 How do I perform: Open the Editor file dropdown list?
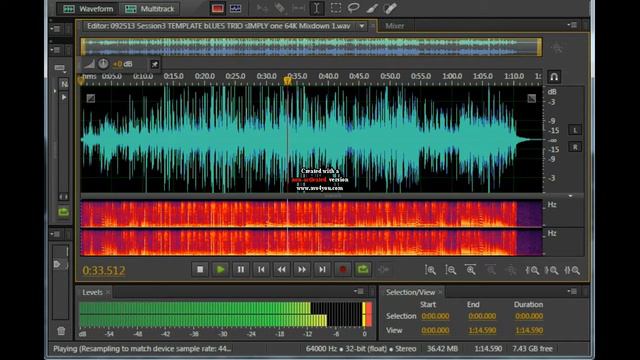[362, 26]
